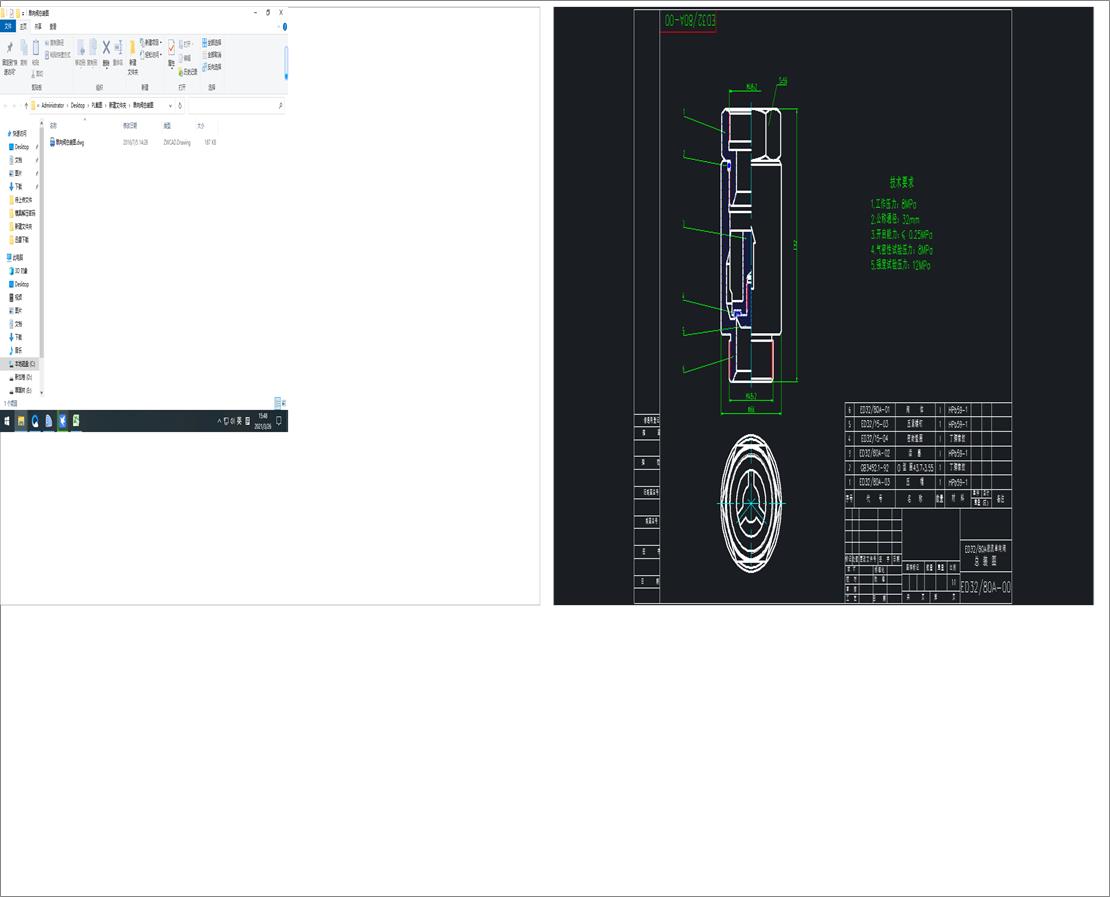Open the blue File tab in Explorer
The image size is (1110, 897).
click(8, 26)
